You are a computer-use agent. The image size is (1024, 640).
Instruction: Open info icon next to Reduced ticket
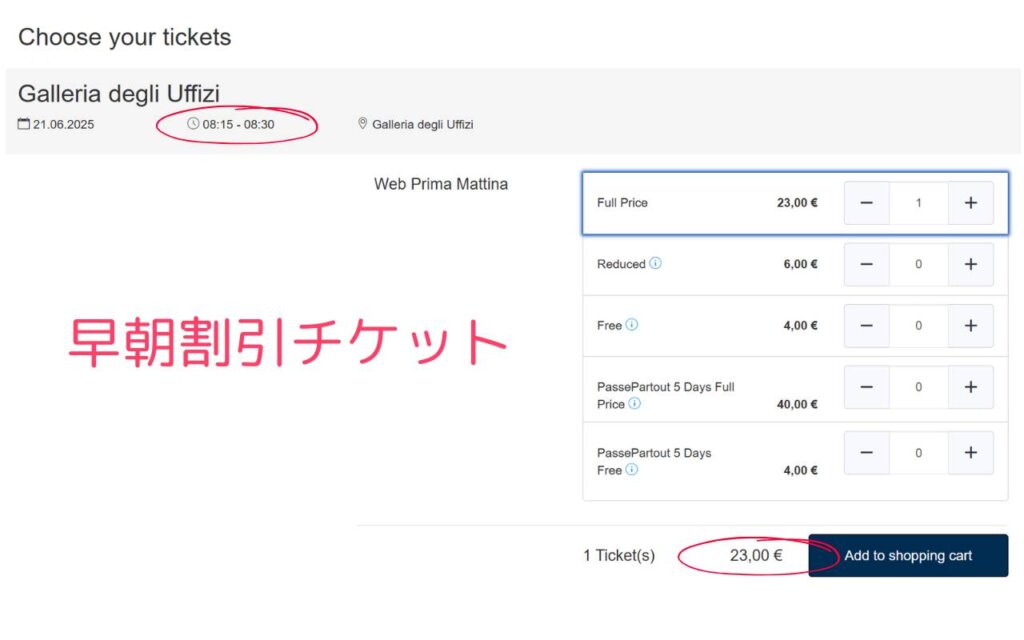pyautogui.click(x=655, y=263)
